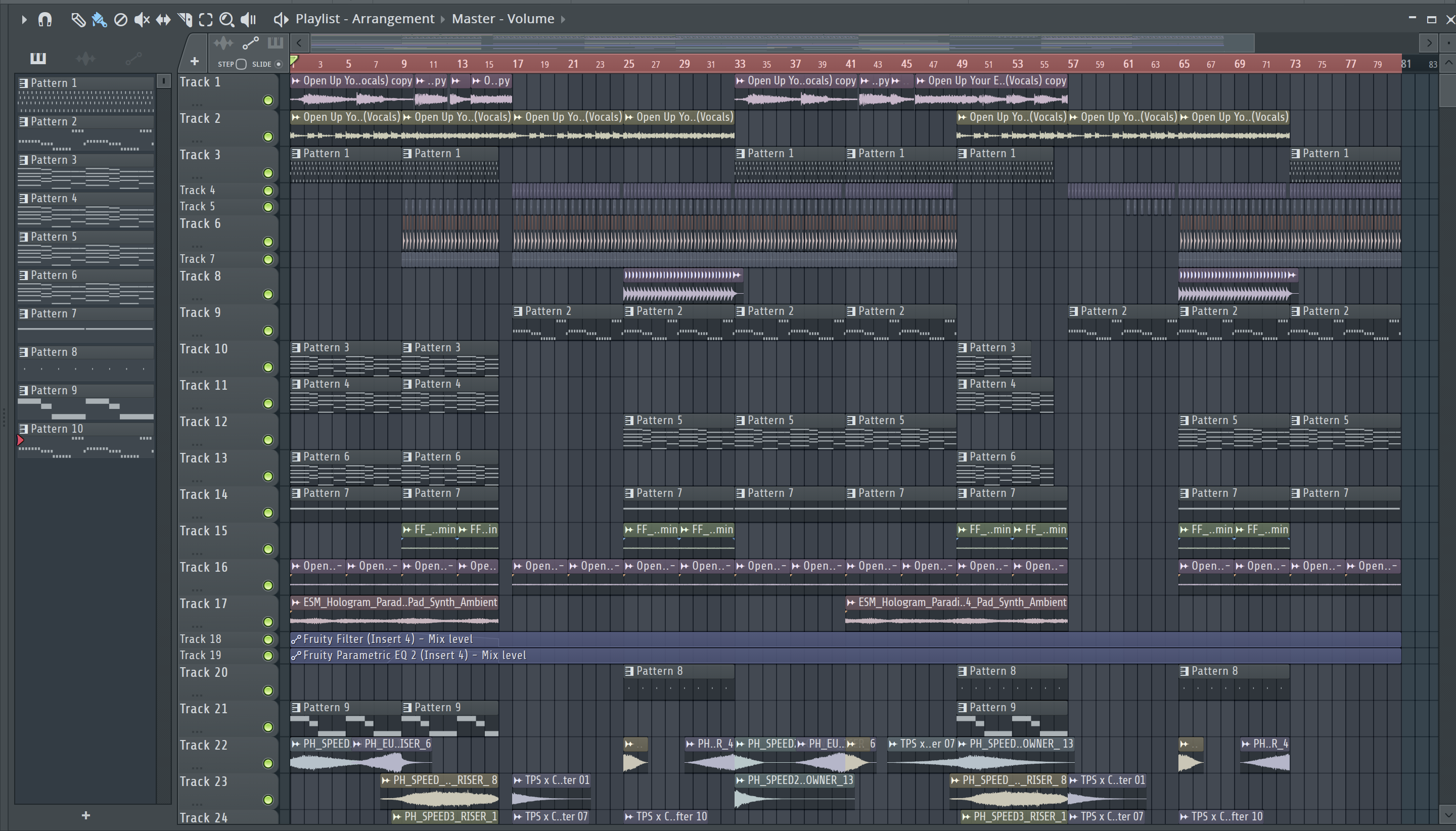Screen dimensions: 1456x831
Task: Focus automation clips in playlist header
Action: [x=251, y=43]
